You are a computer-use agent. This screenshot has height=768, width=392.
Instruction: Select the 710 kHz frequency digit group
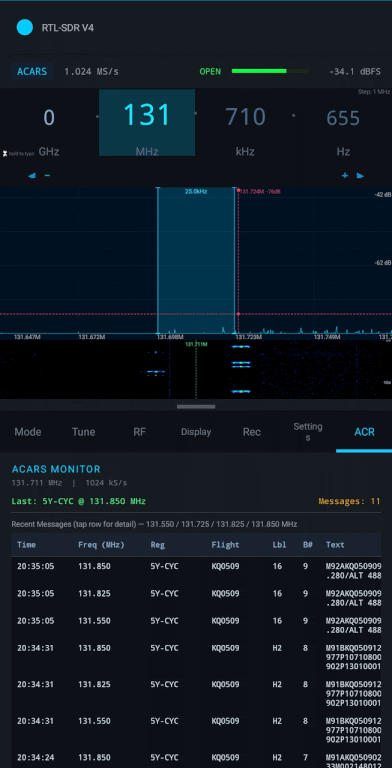[x=245, y=122]
